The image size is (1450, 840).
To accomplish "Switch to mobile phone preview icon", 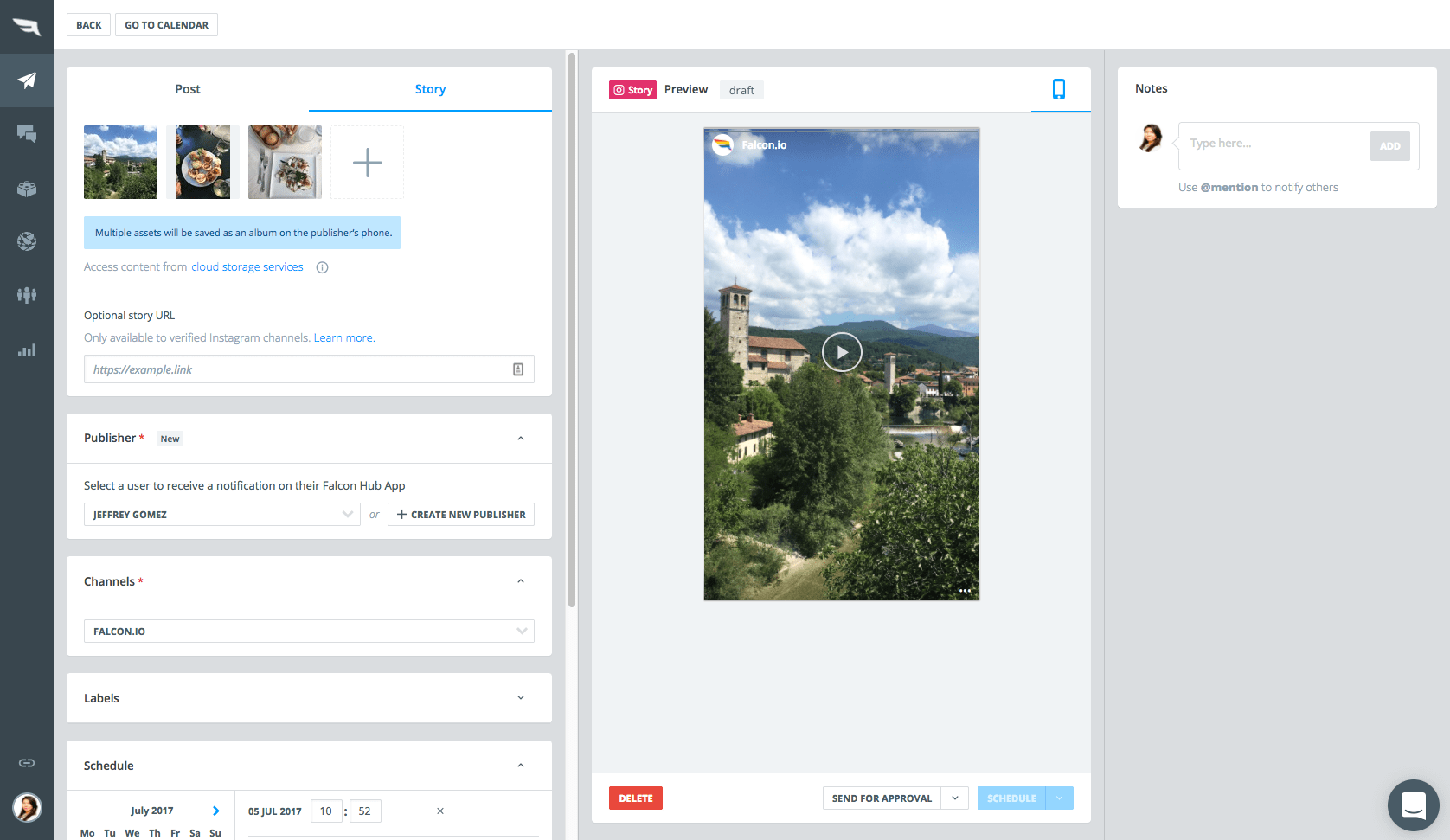I will click(1059, 89).
